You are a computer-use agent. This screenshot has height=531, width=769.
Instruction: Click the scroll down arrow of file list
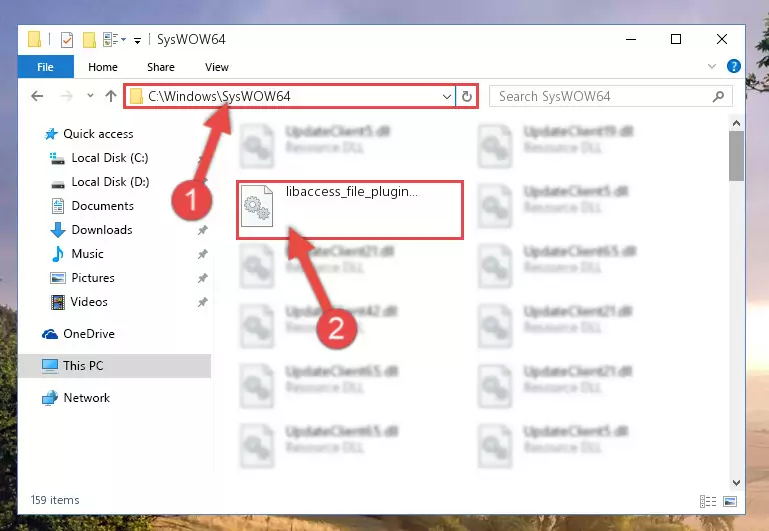point(736,483)
